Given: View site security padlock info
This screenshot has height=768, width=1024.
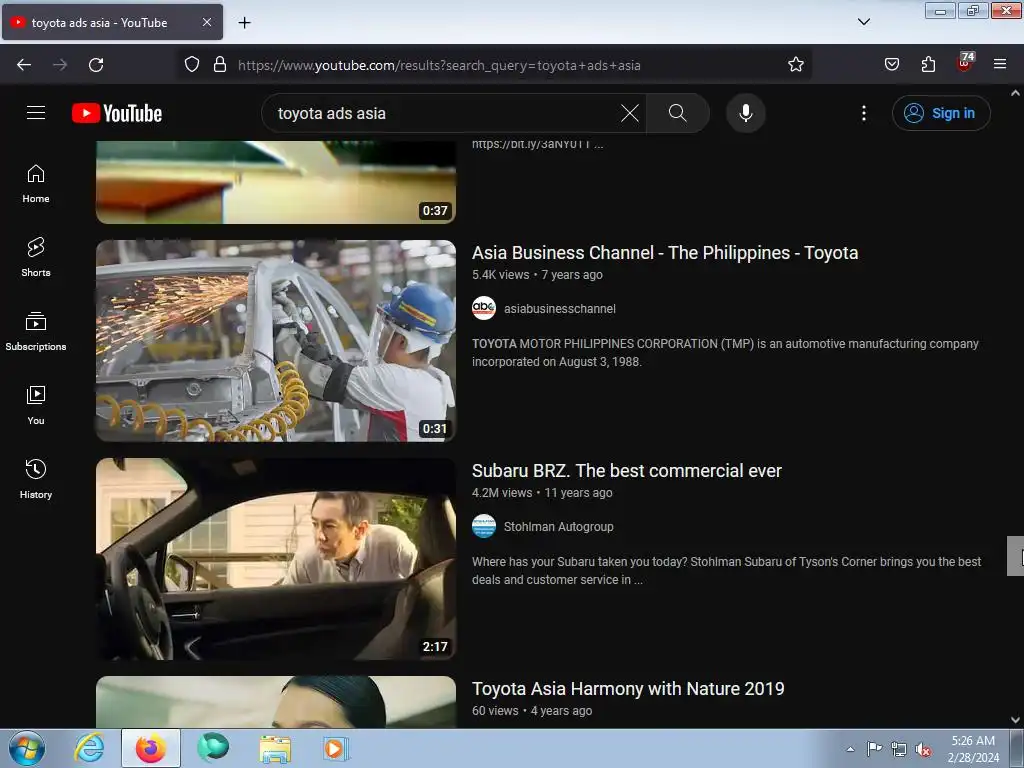Looking at the screenshot, I should pos(220,65).
